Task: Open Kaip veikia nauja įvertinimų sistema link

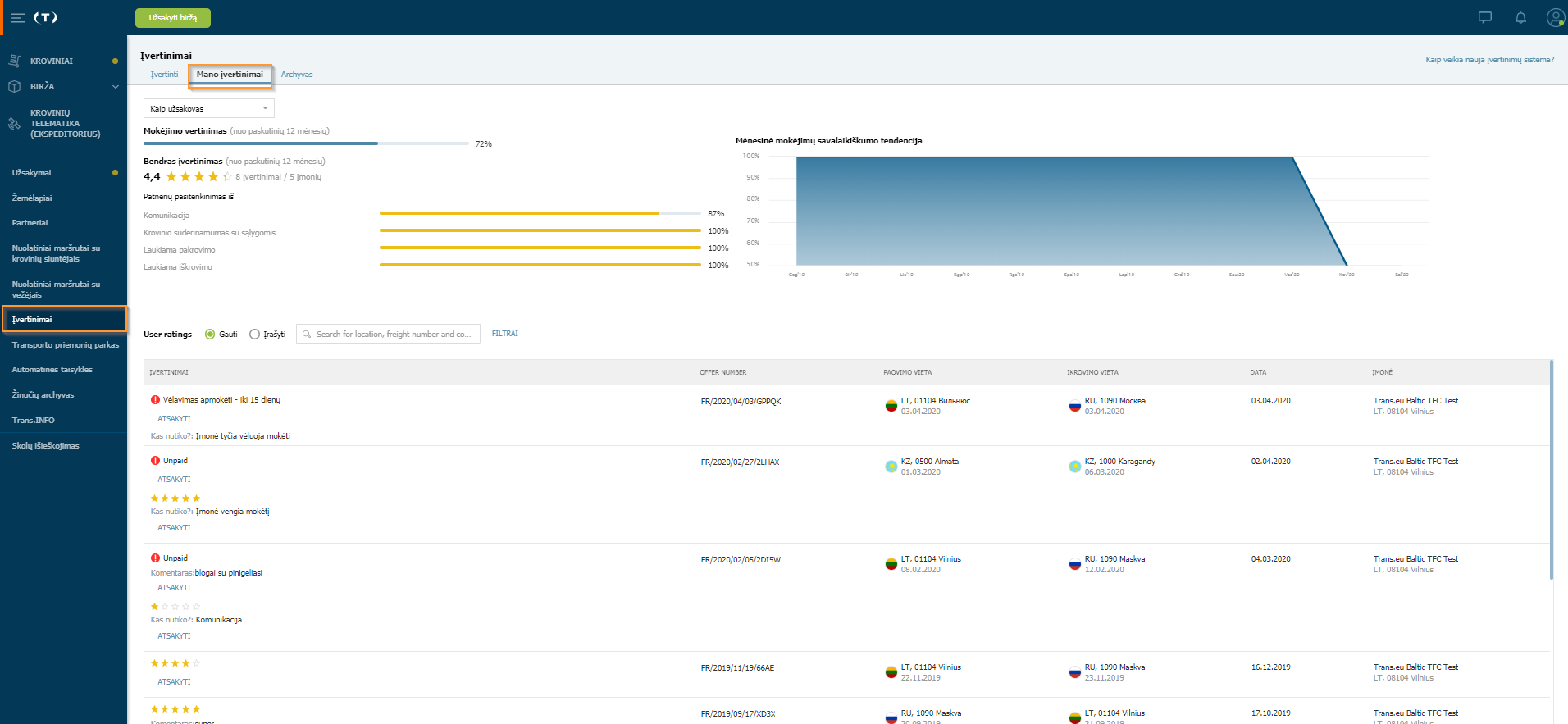Action: (1489, 60)
